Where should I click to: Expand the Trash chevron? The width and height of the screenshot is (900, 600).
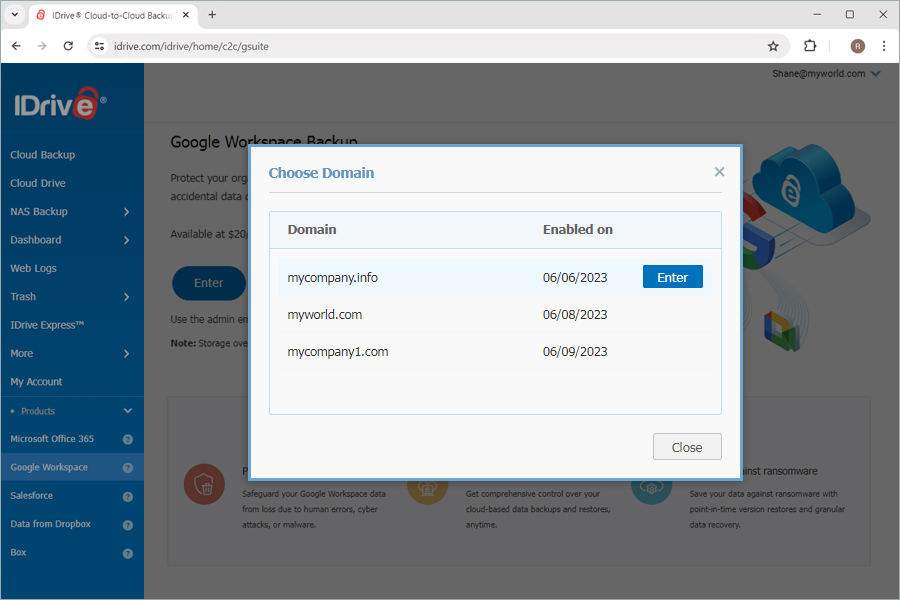(x=126, y=297)
